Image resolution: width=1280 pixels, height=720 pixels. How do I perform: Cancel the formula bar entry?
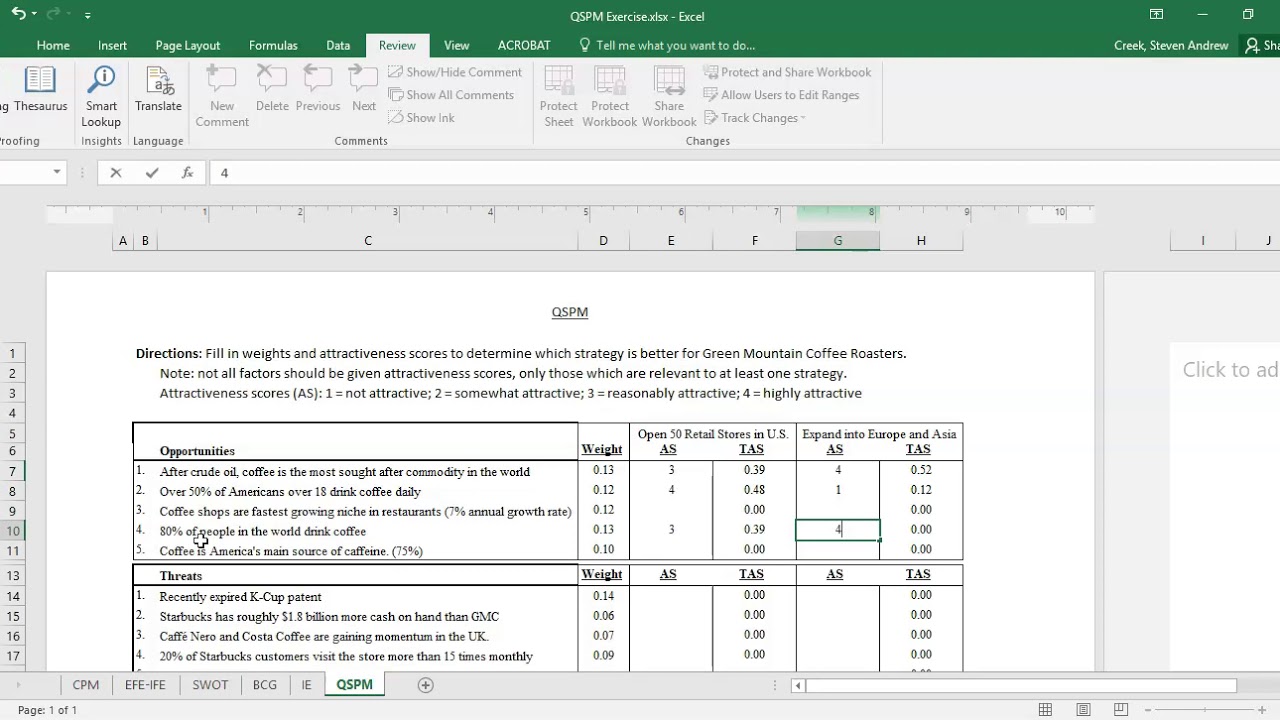pyautogui.click(x=116, y=173)
